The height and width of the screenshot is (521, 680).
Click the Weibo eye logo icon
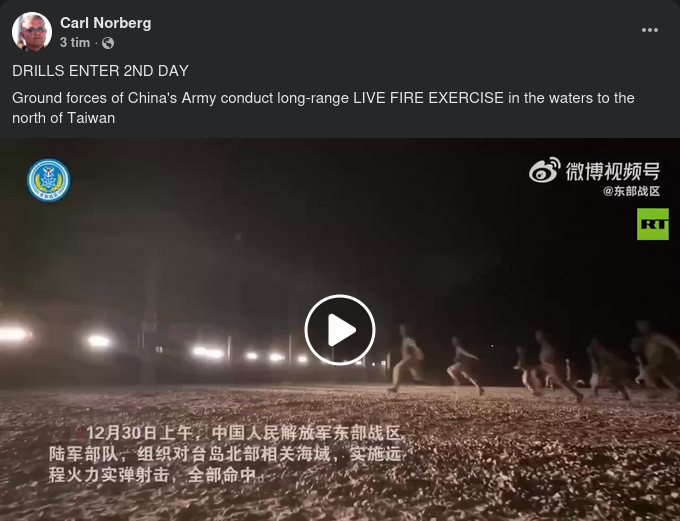pyautogui.click(x=544, y=170)
